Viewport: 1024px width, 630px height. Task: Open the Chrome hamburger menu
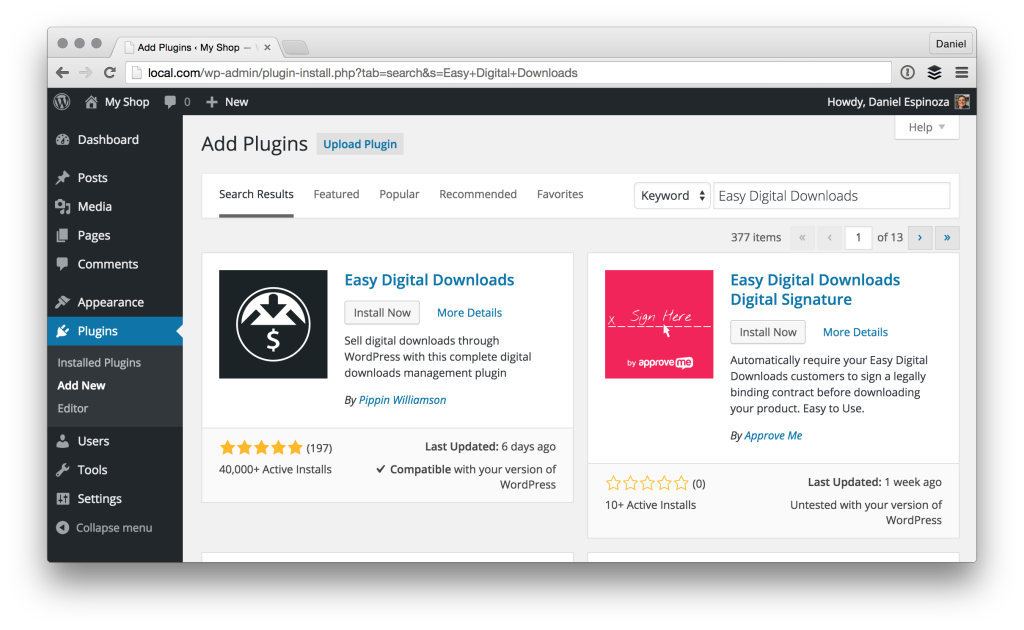coord(961,72)
